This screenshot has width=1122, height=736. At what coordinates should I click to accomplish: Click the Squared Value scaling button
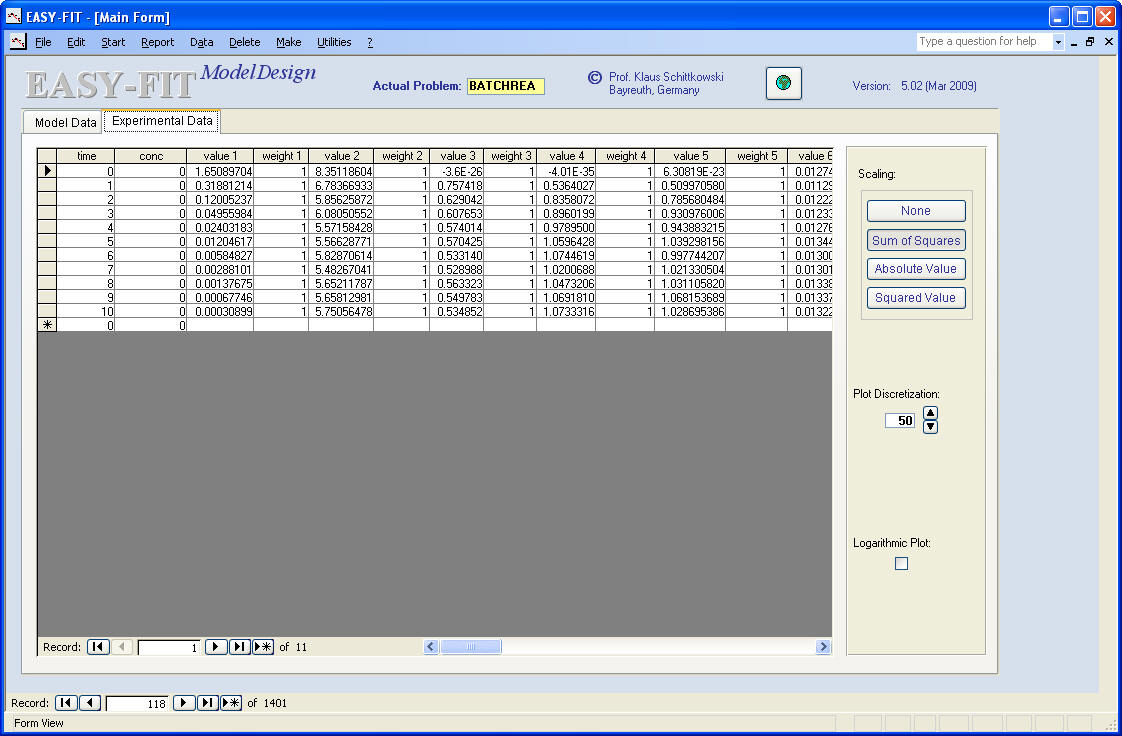pos(915,298)
